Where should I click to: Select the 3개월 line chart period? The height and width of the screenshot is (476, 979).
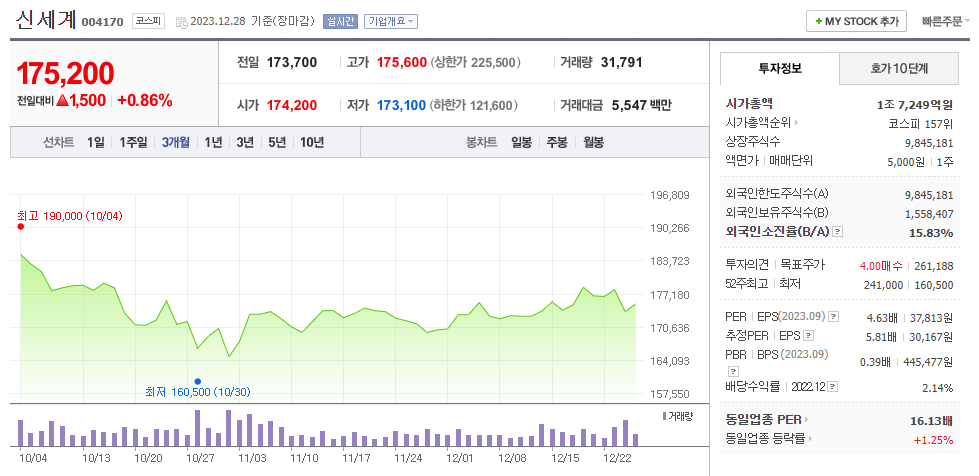pyautogui.click(x=175, y=142)
